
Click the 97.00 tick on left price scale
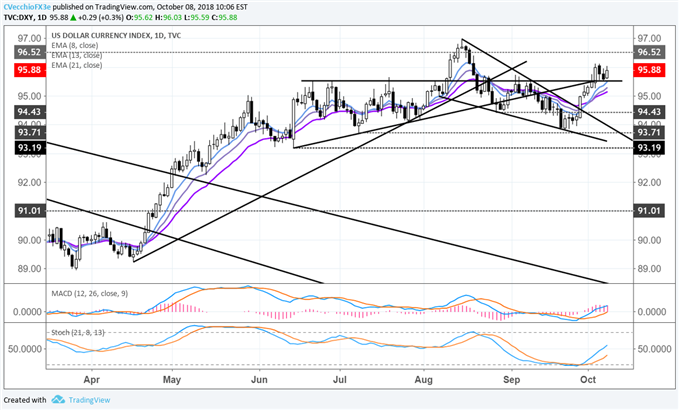(x=29, y=38)
